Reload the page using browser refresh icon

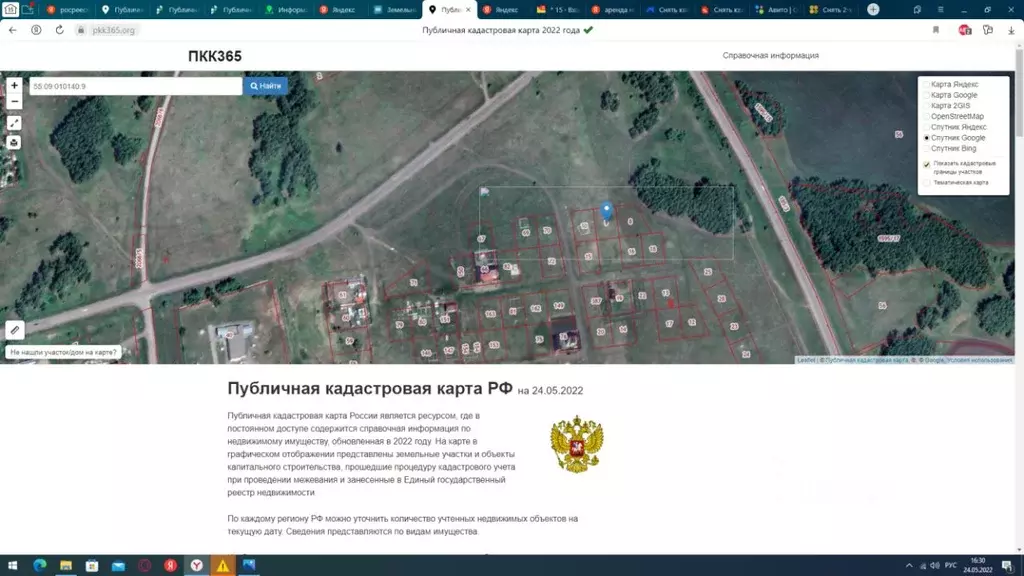click(60, 30)
